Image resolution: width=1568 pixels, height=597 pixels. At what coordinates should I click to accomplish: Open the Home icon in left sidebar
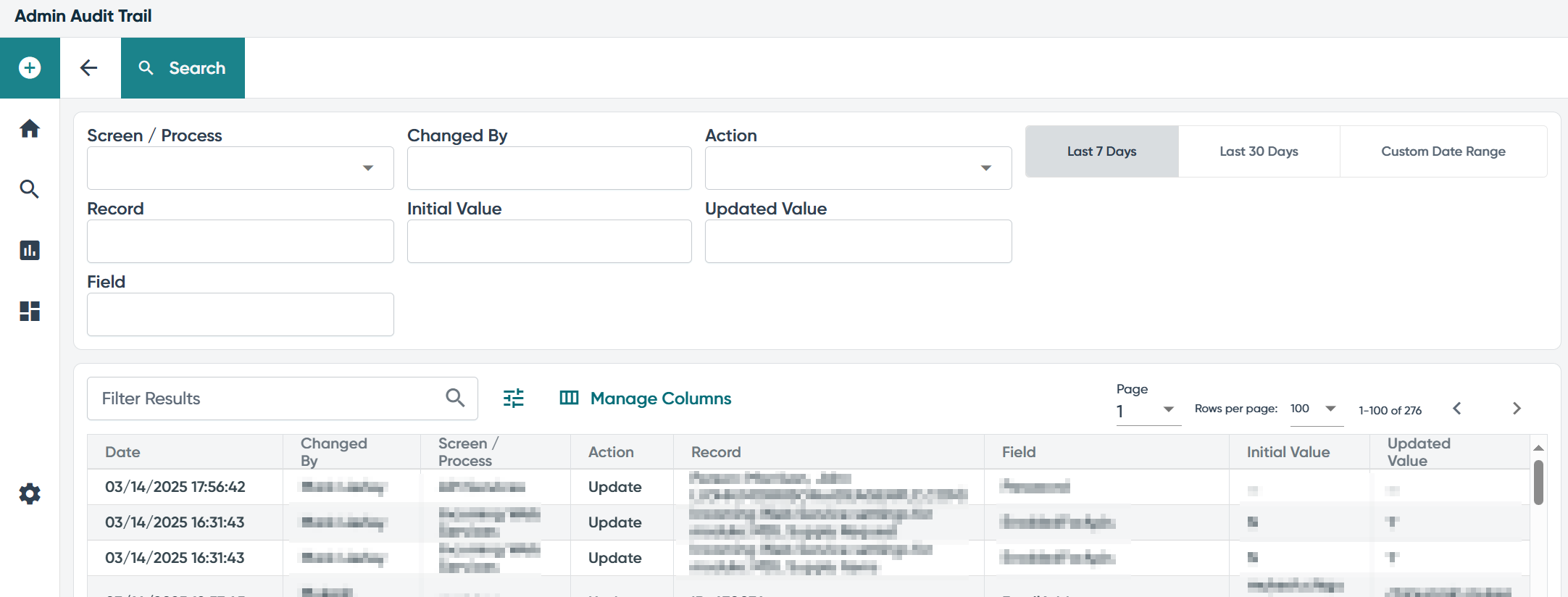point(30,129)
